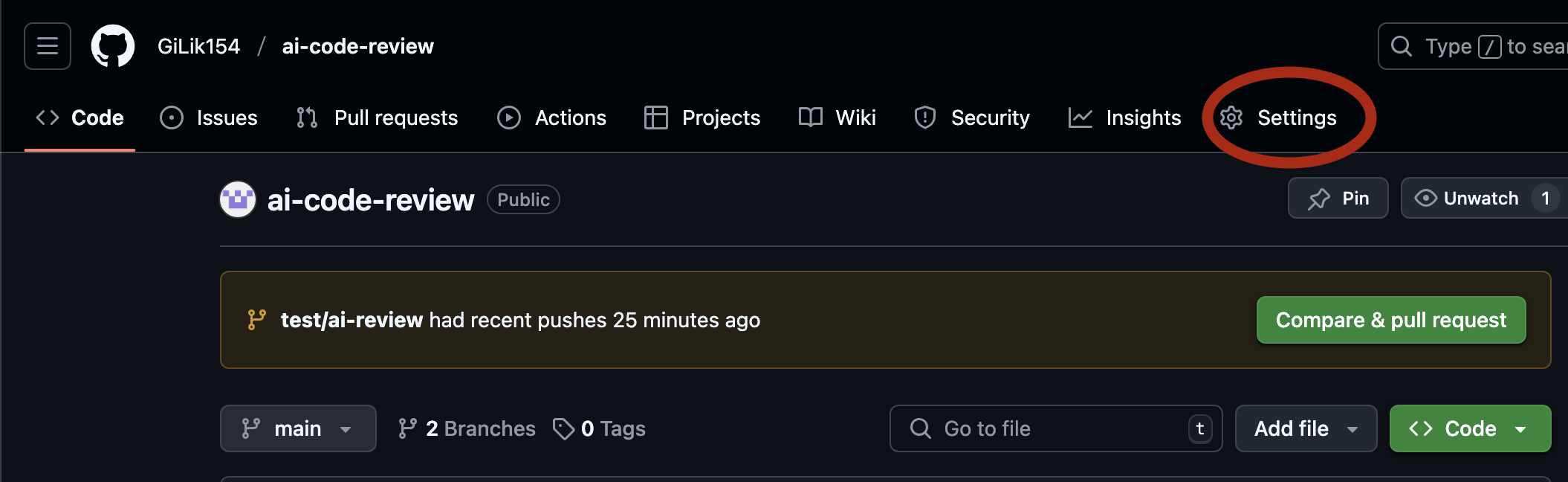The width and height of the screenshot is (1568, 482).
Task: Open the 2 Branches link
Action: (467, 428)
